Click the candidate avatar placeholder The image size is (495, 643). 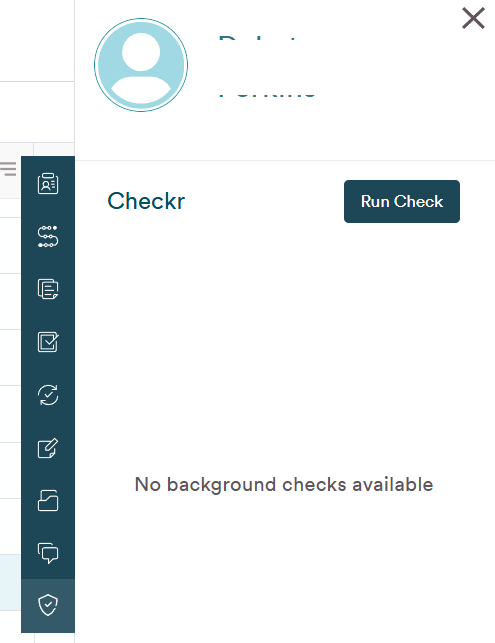point(141,65)
